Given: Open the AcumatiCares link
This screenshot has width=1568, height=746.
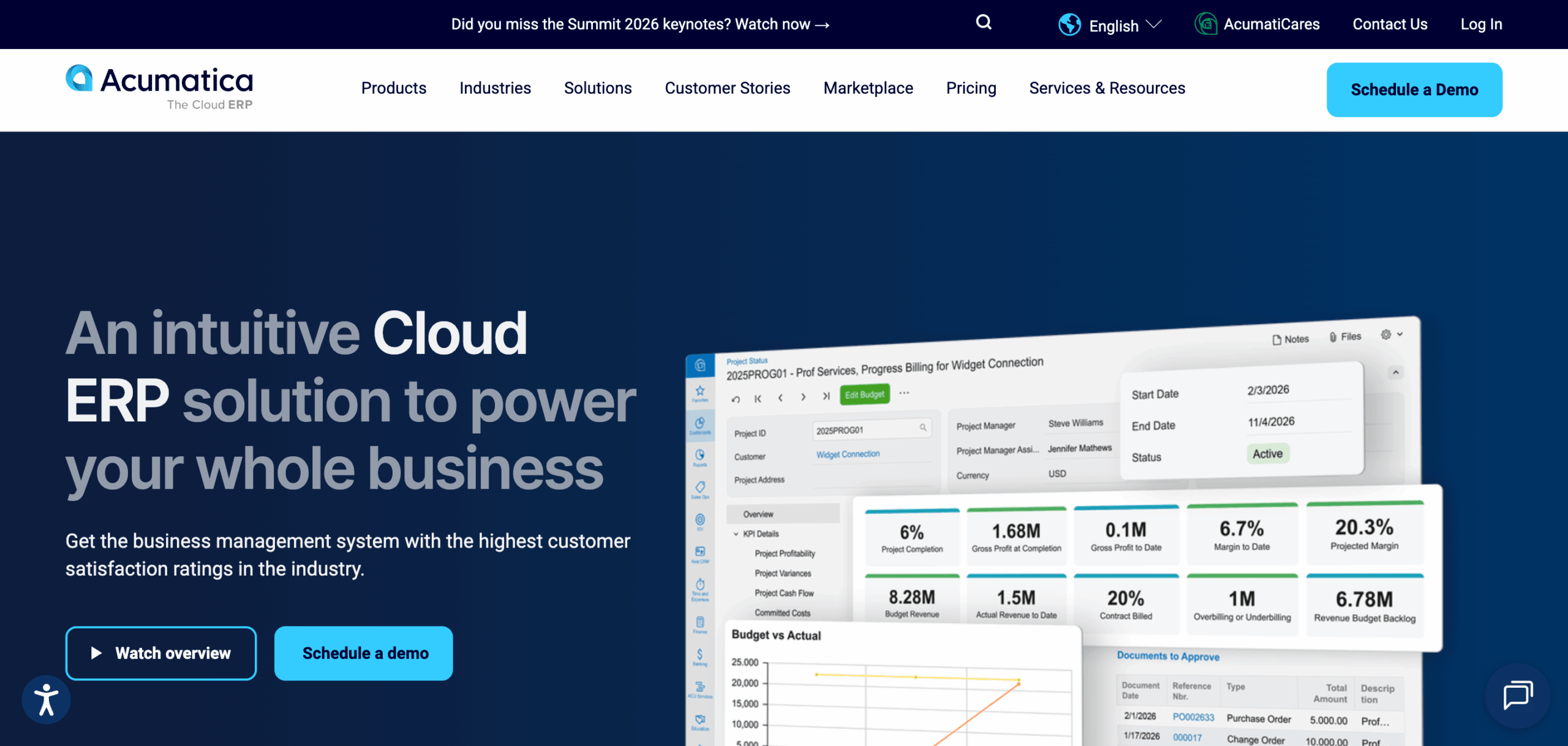Looking at the screenshot, I should click(1272, 24).
